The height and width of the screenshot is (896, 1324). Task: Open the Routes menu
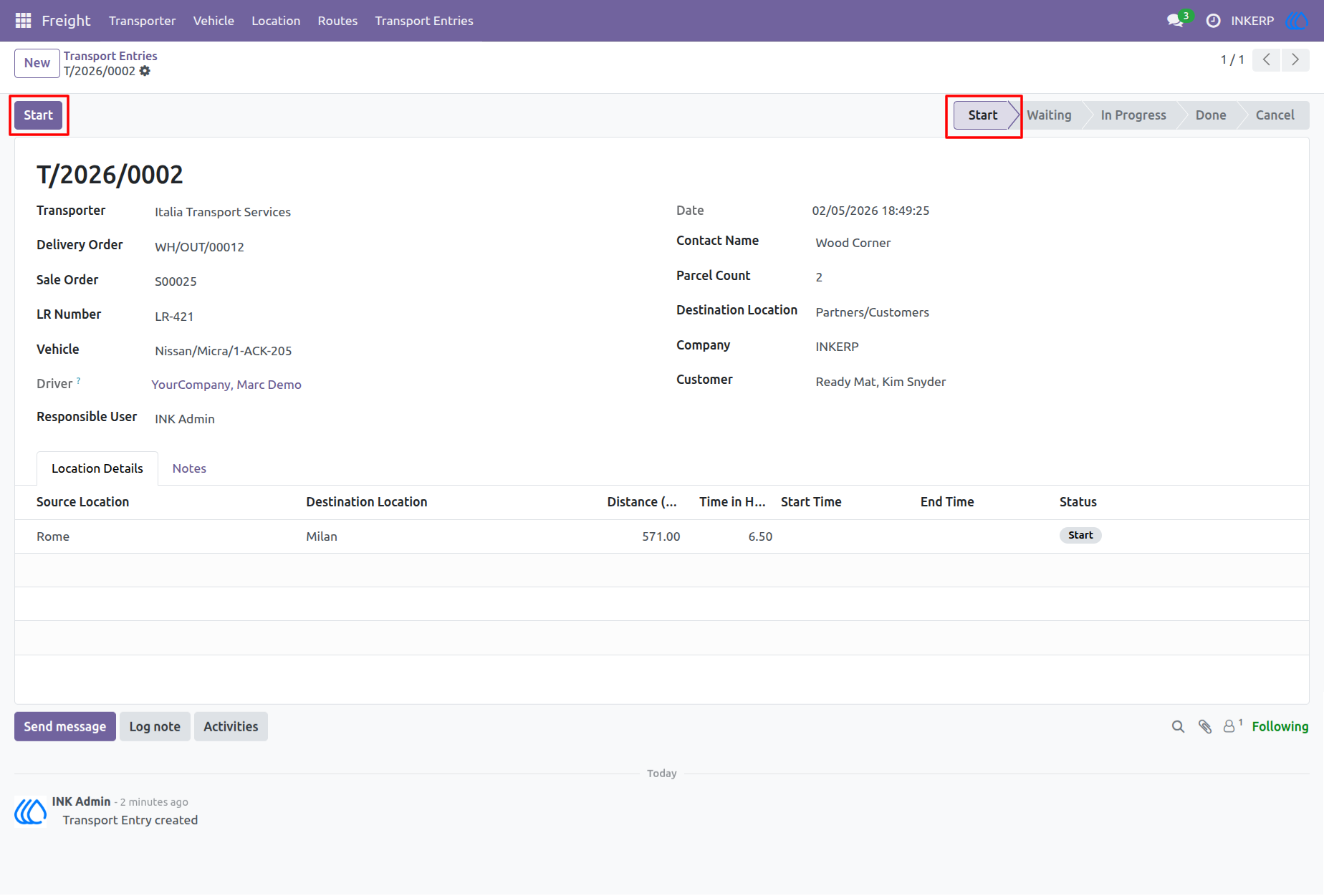click(x=337, y=21)
